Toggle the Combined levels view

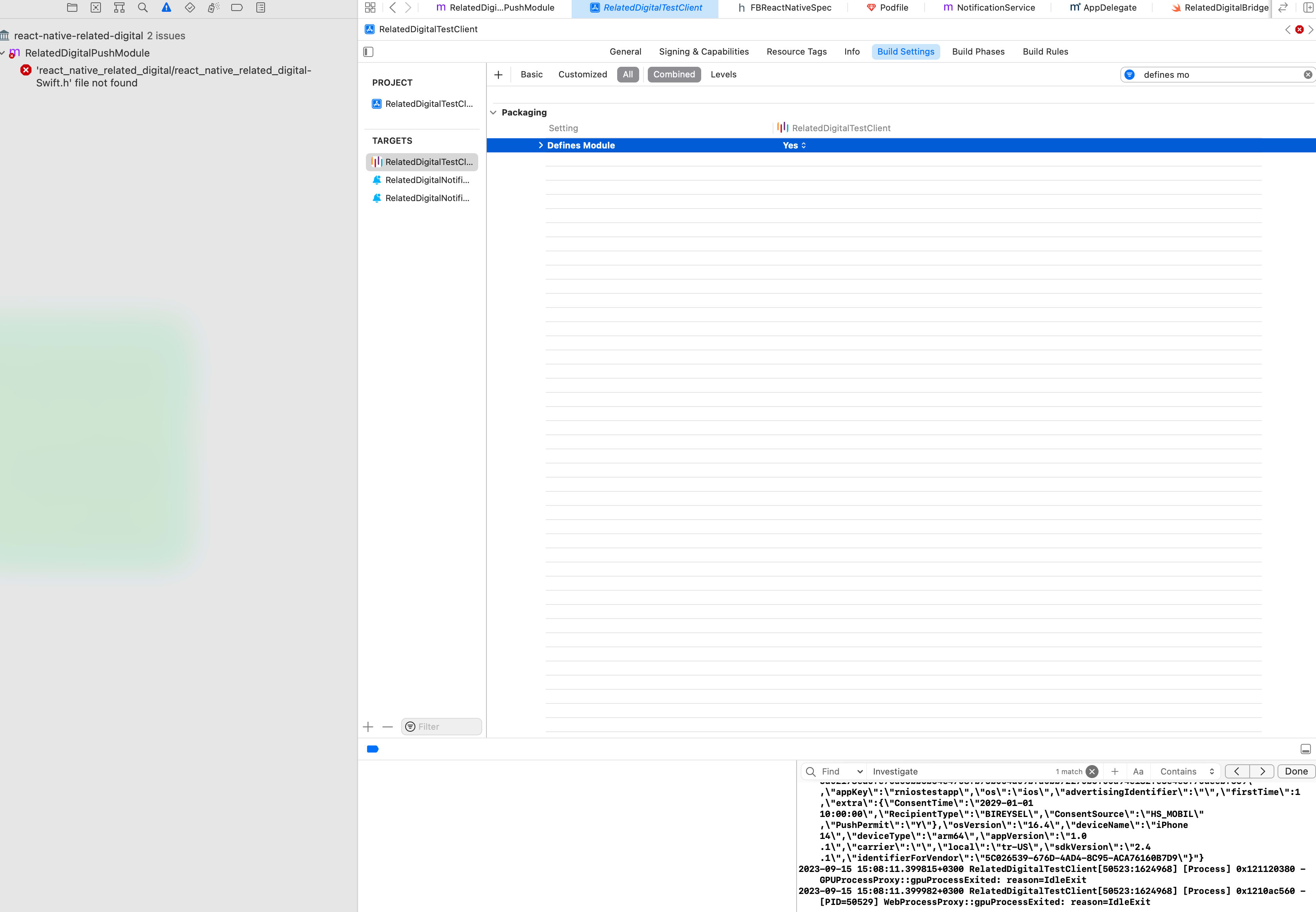coord(673,74)
